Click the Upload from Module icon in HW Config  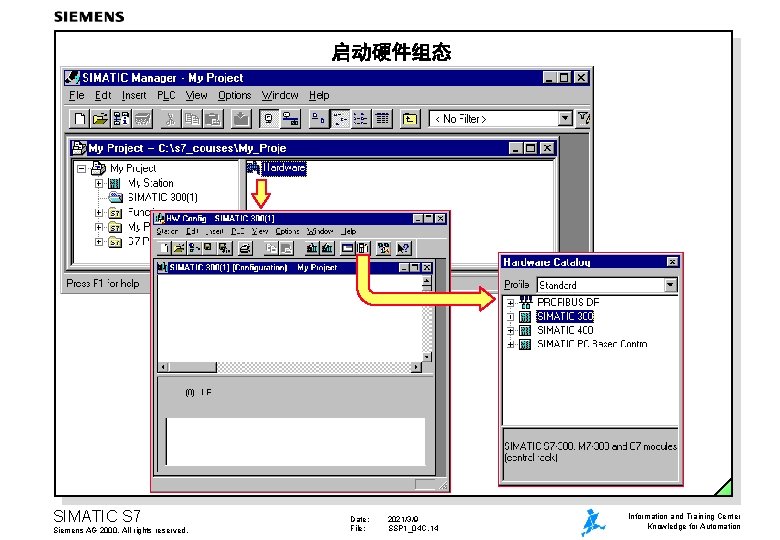[x=327, y=248]
